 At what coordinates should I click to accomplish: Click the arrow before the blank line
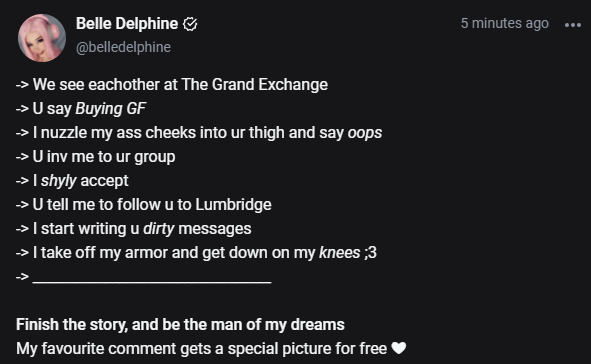point(22,277)
